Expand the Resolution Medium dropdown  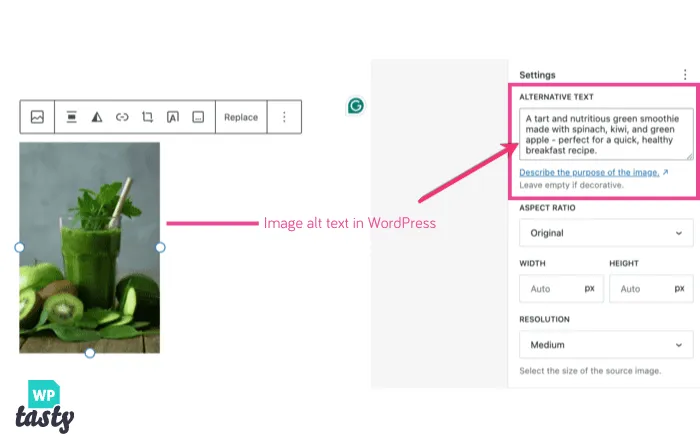tap(606, 344)
